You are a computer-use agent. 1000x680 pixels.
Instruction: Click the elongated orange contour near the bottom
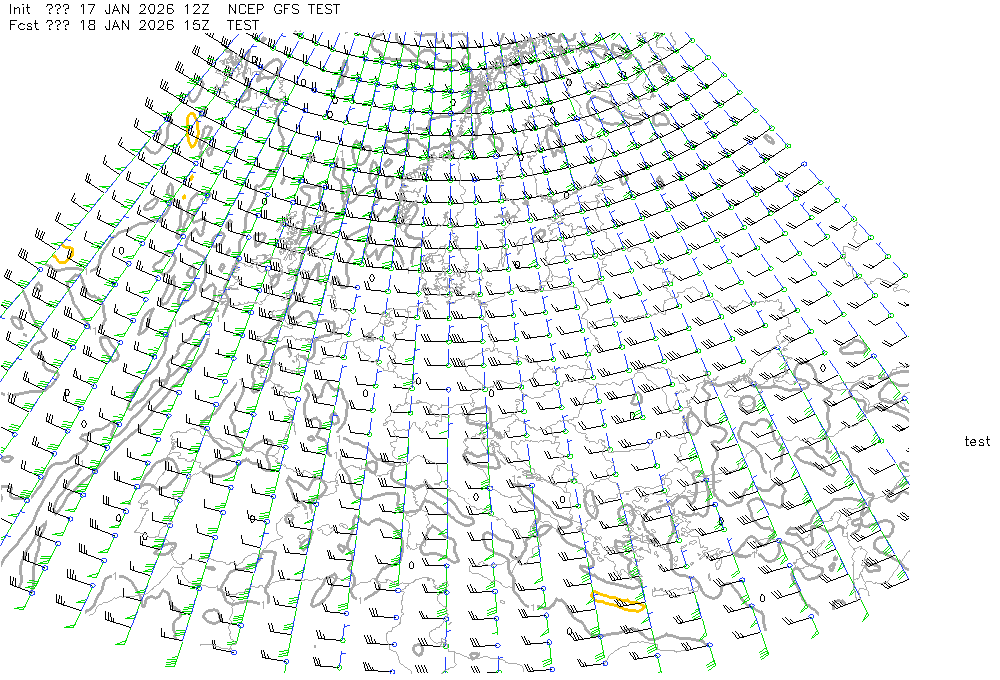pos(617,601)
